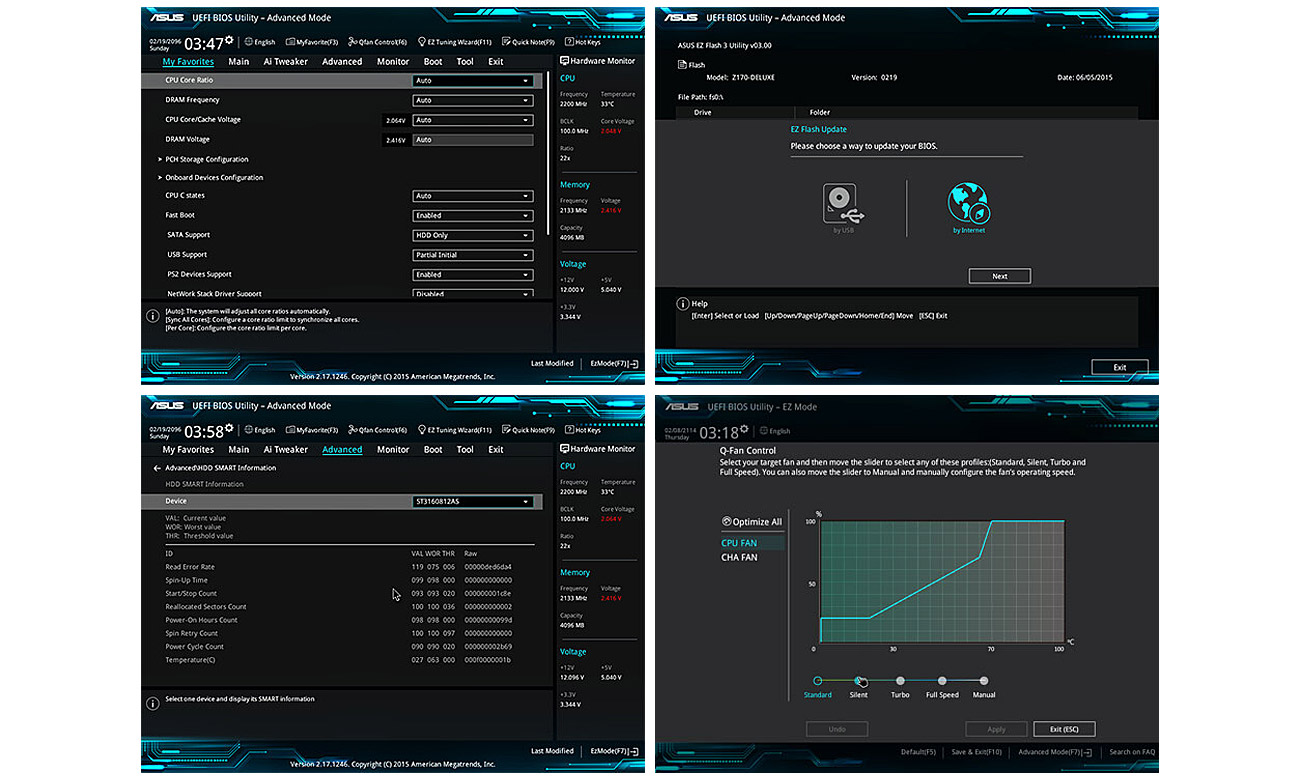This screenshot has width=1300, height=780.
Task: Expand Onboard Devices Configuration
Action: click(x=211, y=178)
